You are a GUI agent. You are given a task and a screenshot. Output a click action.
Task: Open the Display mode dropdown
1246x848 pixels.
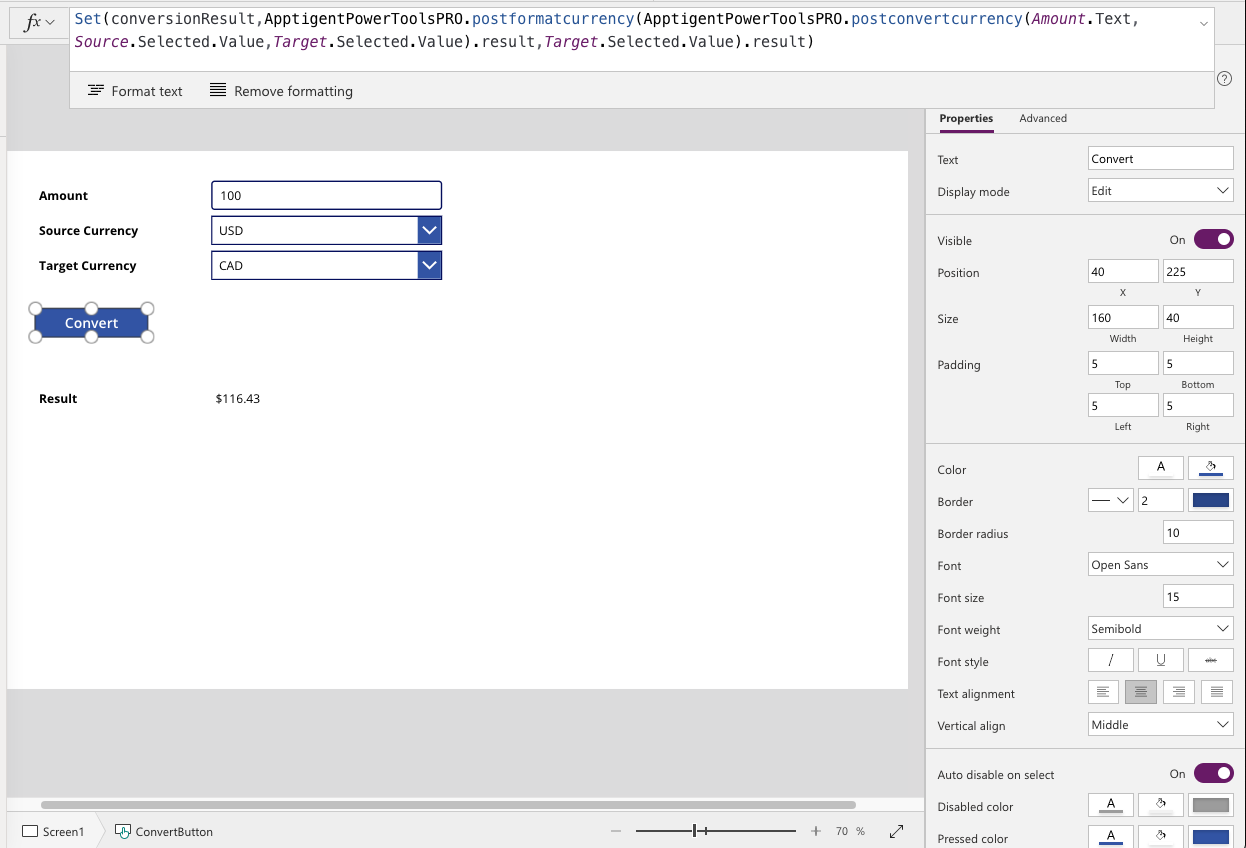point(1161,190)
